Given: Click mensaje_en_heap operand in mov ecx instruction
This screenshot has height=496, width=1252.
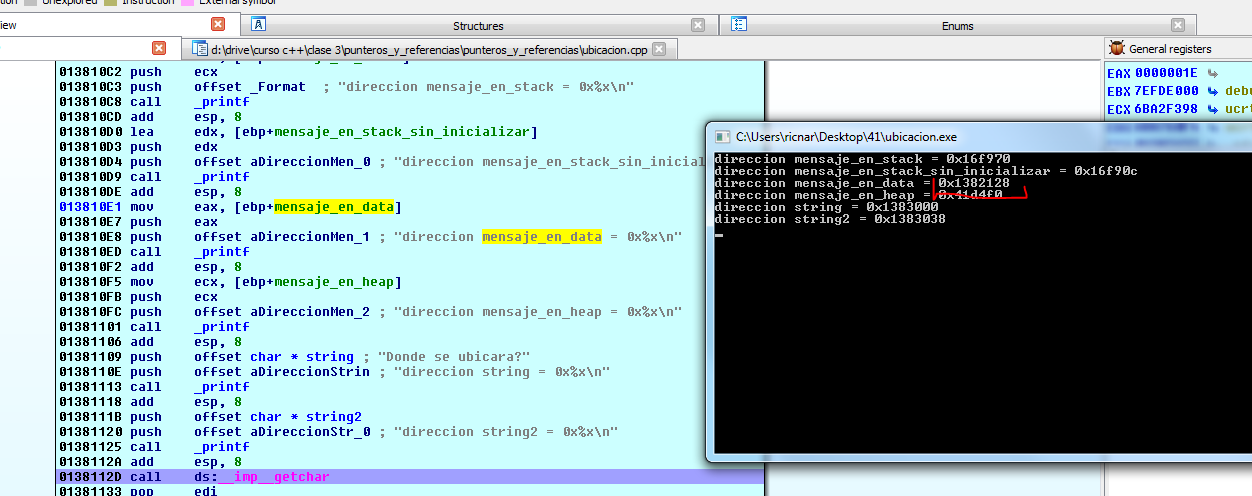Looking at the screenshot, I should point(335,282).
